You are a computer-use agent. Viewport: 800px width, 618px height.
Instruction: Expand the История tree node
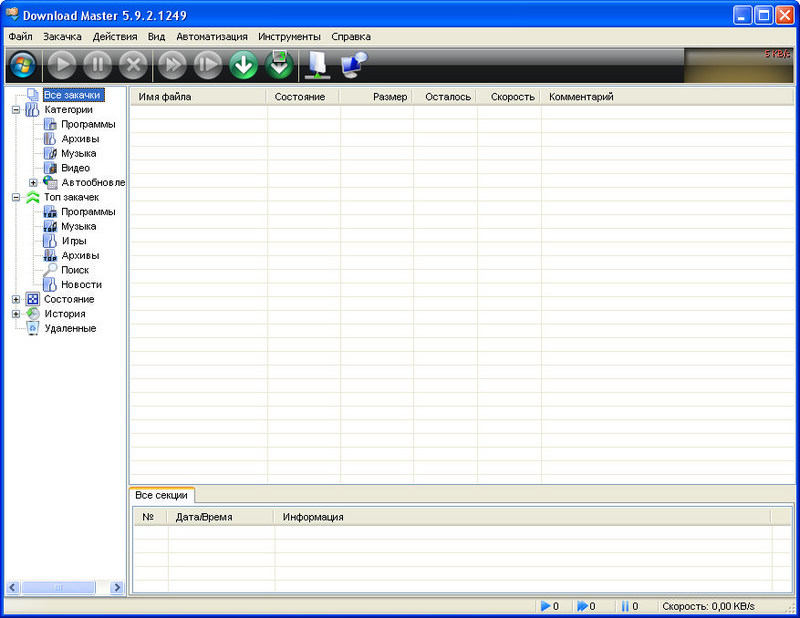[x=16, y=314]
